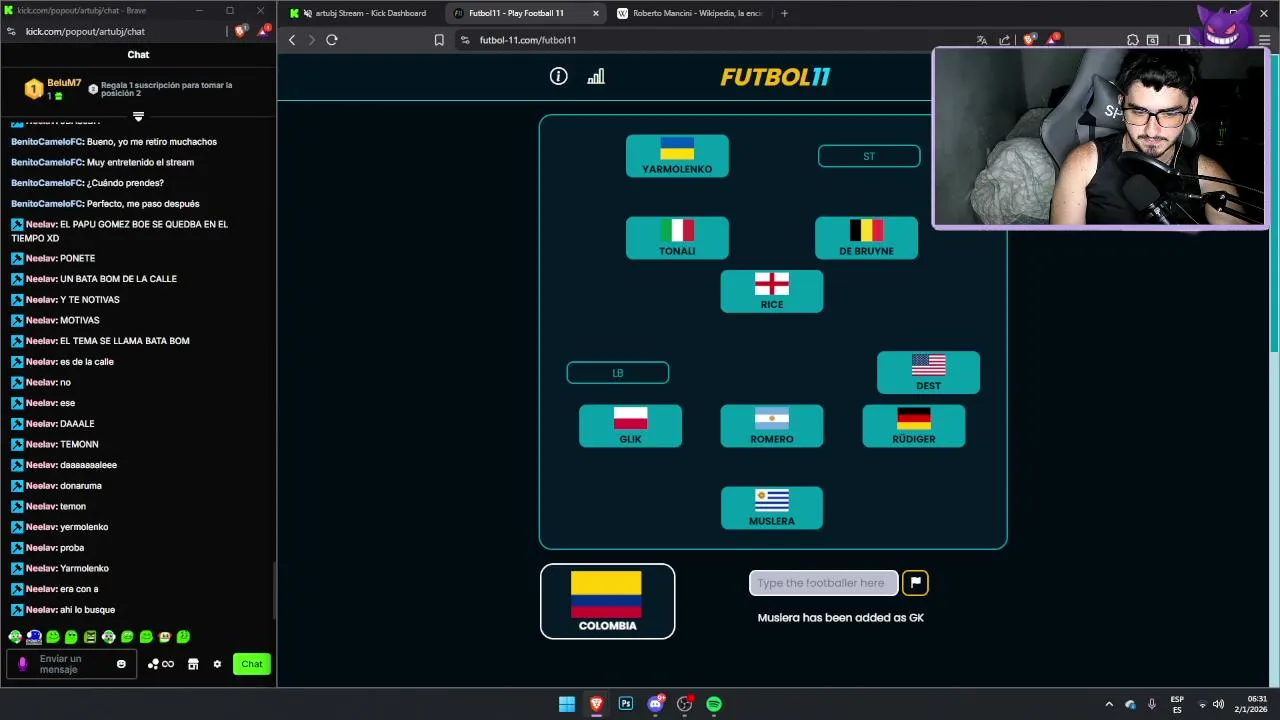Click BenitoCameloFC on the 'Muy entretenido' message
This screenshot has width=1280, height=720.
click(x=46, y=162)
